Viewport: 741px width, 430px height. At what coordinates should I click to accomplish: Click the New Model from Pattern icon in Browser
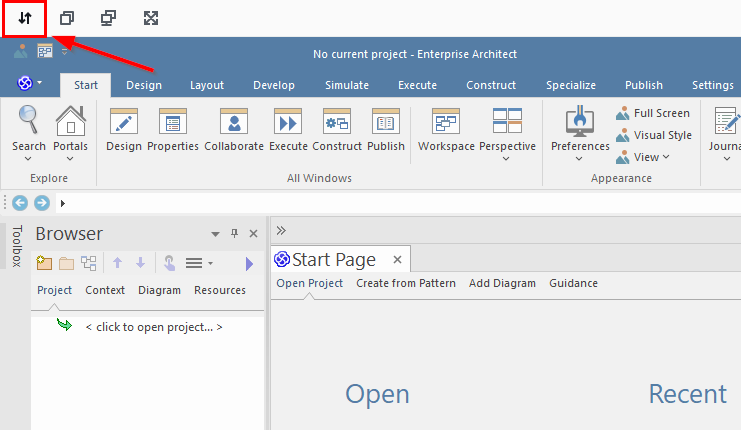[x=44, y=263]
